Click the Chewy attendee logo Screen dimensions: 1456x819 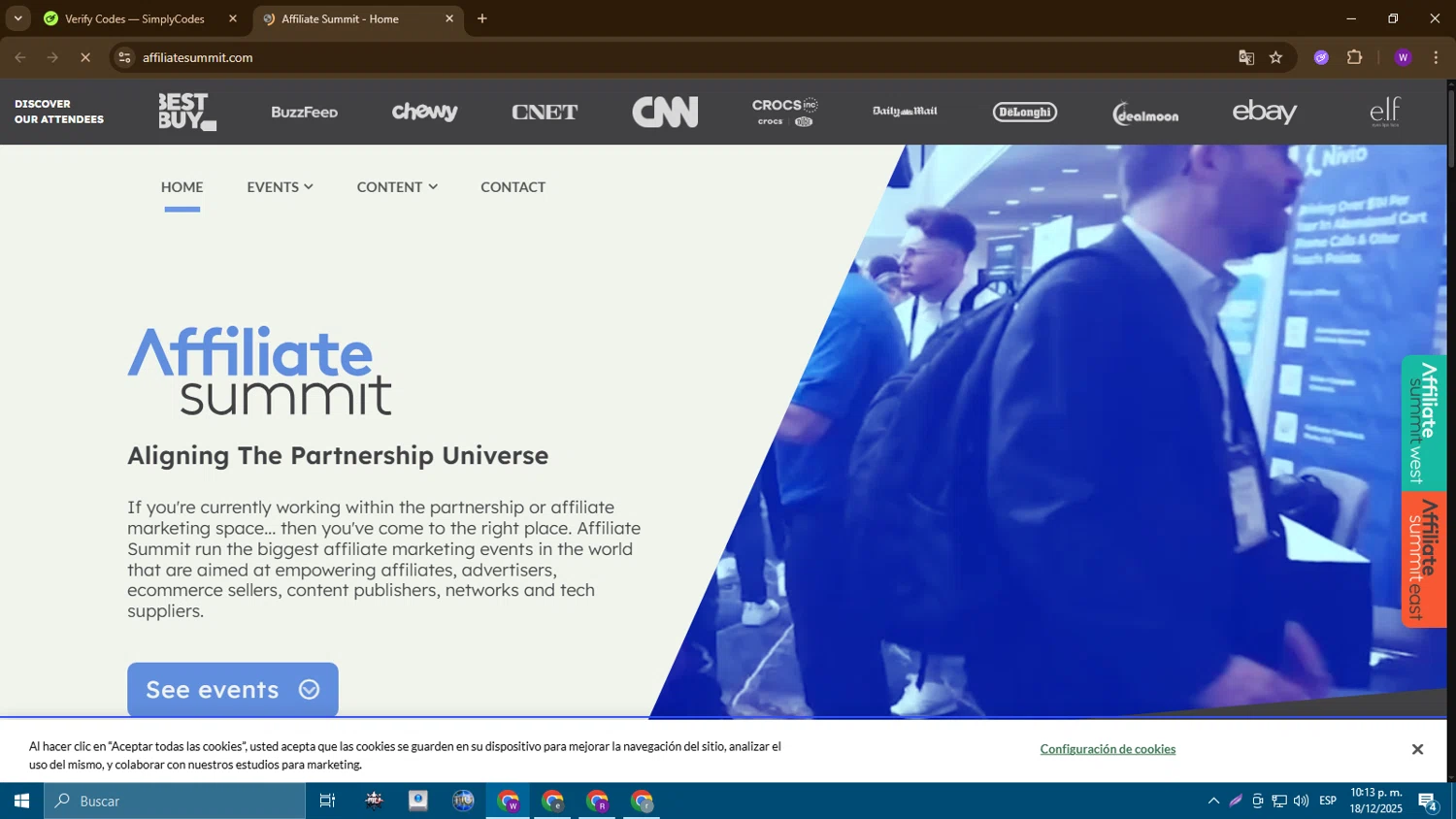point(424,112)
